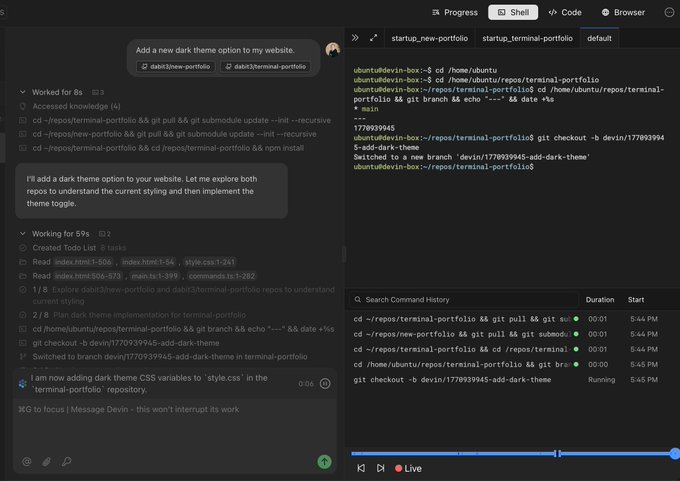Screen dimensions: 680x481
Task: Click the @ mention icon
Action: pos(27,461)
